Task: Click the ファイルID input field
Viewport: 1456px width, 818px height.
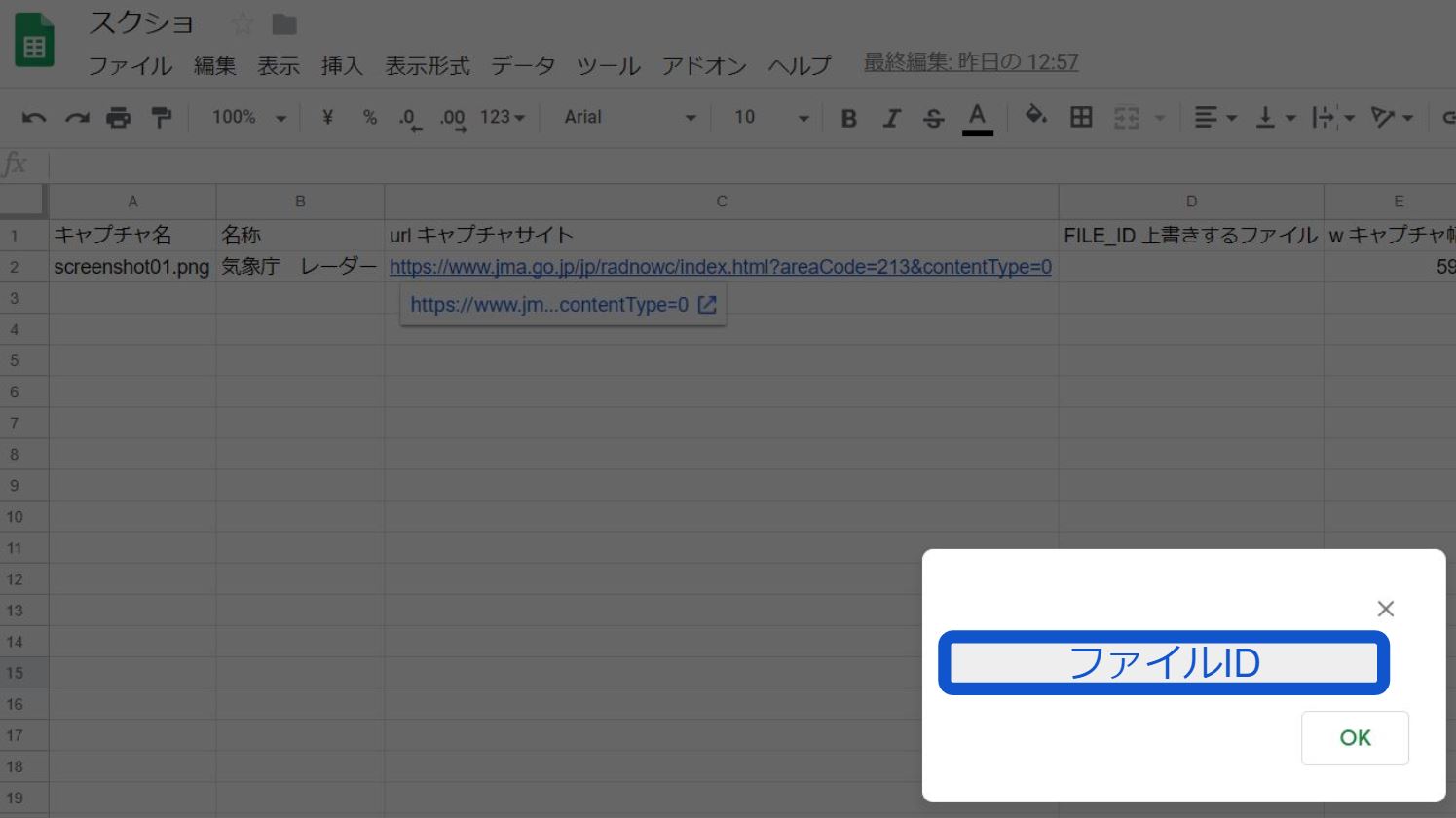Action: pos(1163,663)
